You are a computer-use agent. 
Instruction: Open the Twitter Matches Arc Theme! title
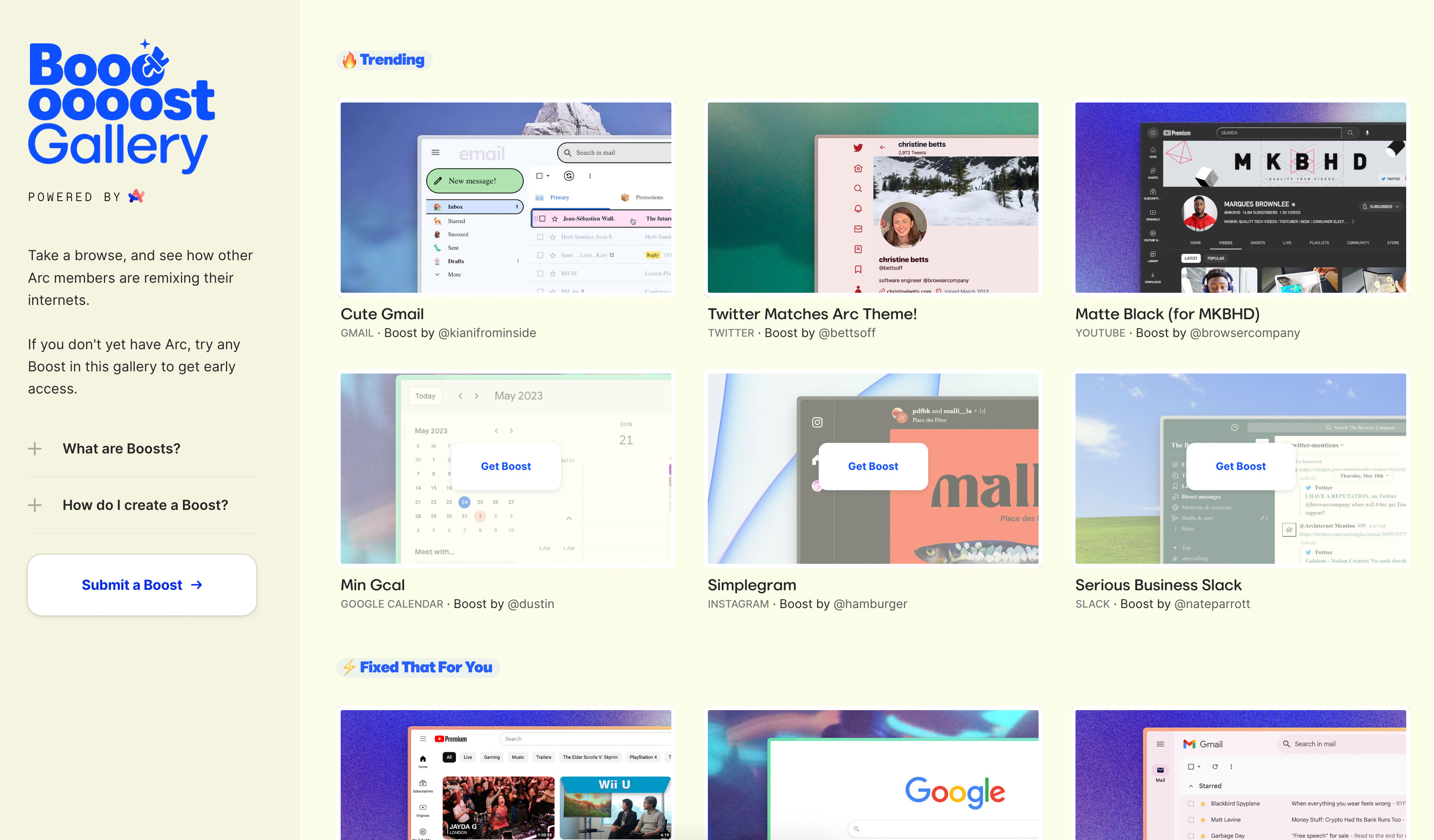pos(812,314)
